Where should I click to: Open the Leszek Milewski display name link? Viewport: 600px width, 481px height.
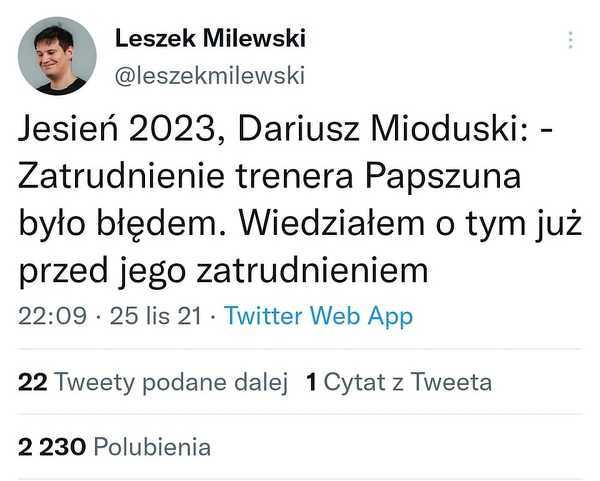pos(211,39)
